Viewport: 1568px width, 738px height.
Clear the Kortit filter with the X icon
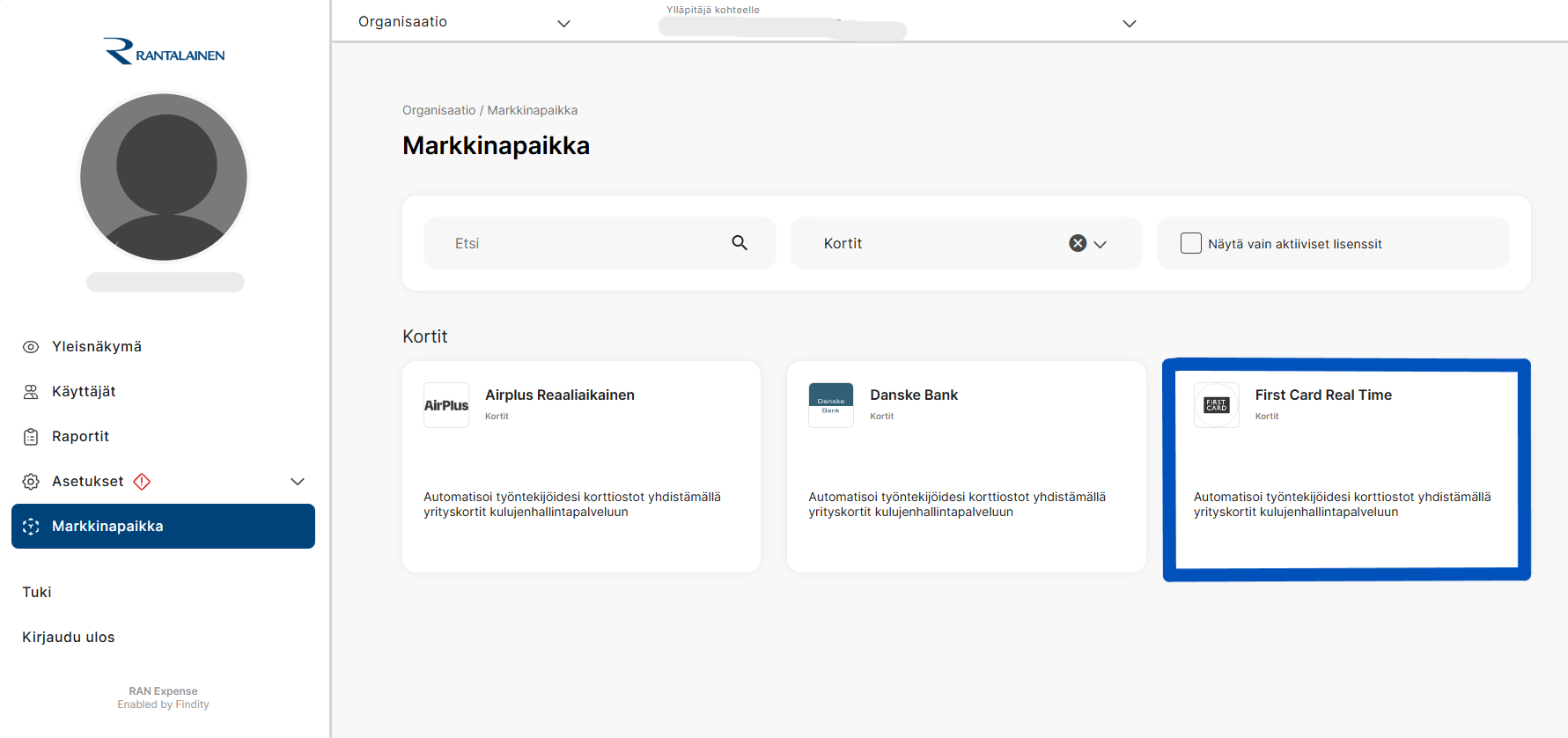1078,243
